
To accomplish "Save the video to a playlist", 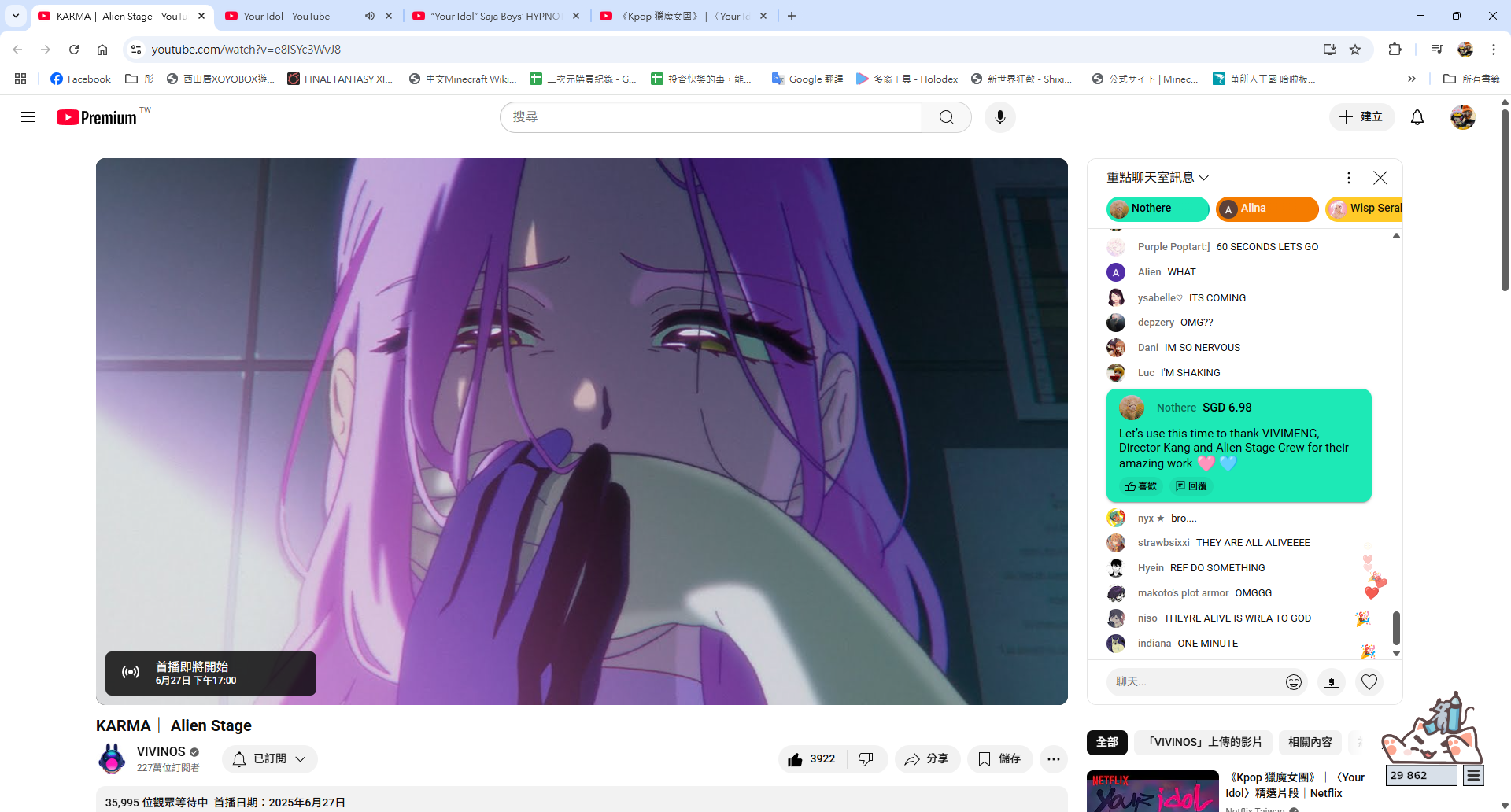I will 999,759.
